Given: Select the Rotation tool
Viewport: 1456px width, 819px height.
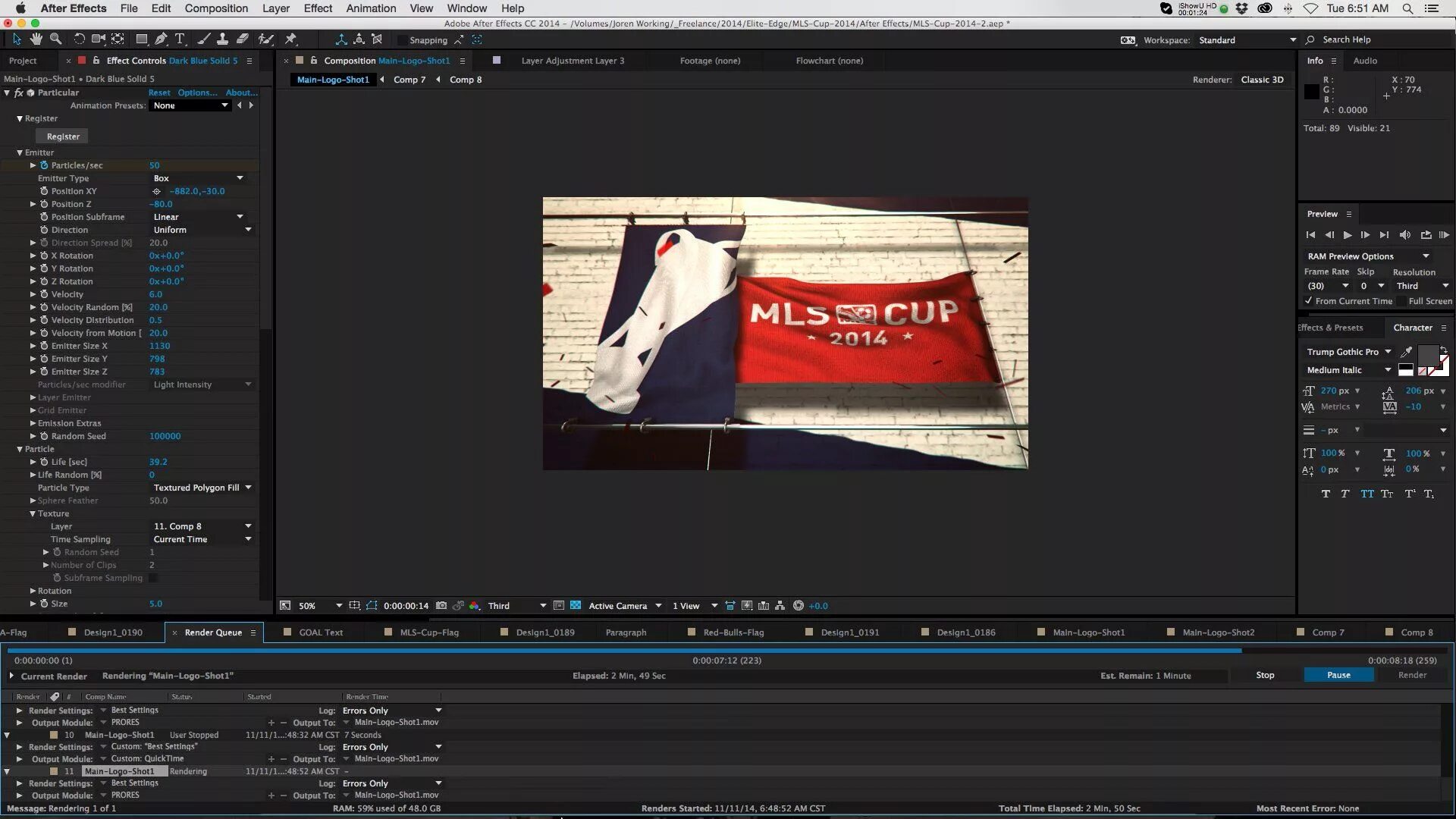Looking at the screenshot, I should pos(79,39).
